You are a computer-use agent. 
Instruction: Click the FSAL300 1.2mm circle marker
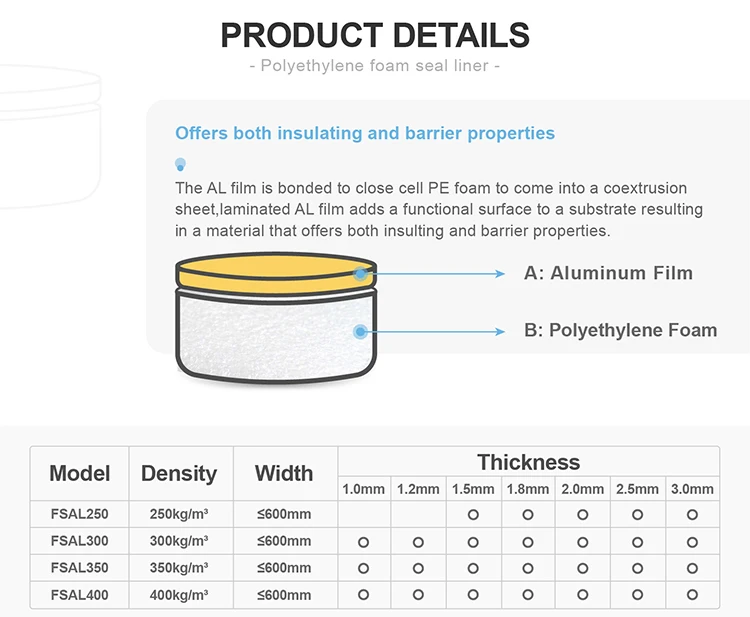(418, 542)
